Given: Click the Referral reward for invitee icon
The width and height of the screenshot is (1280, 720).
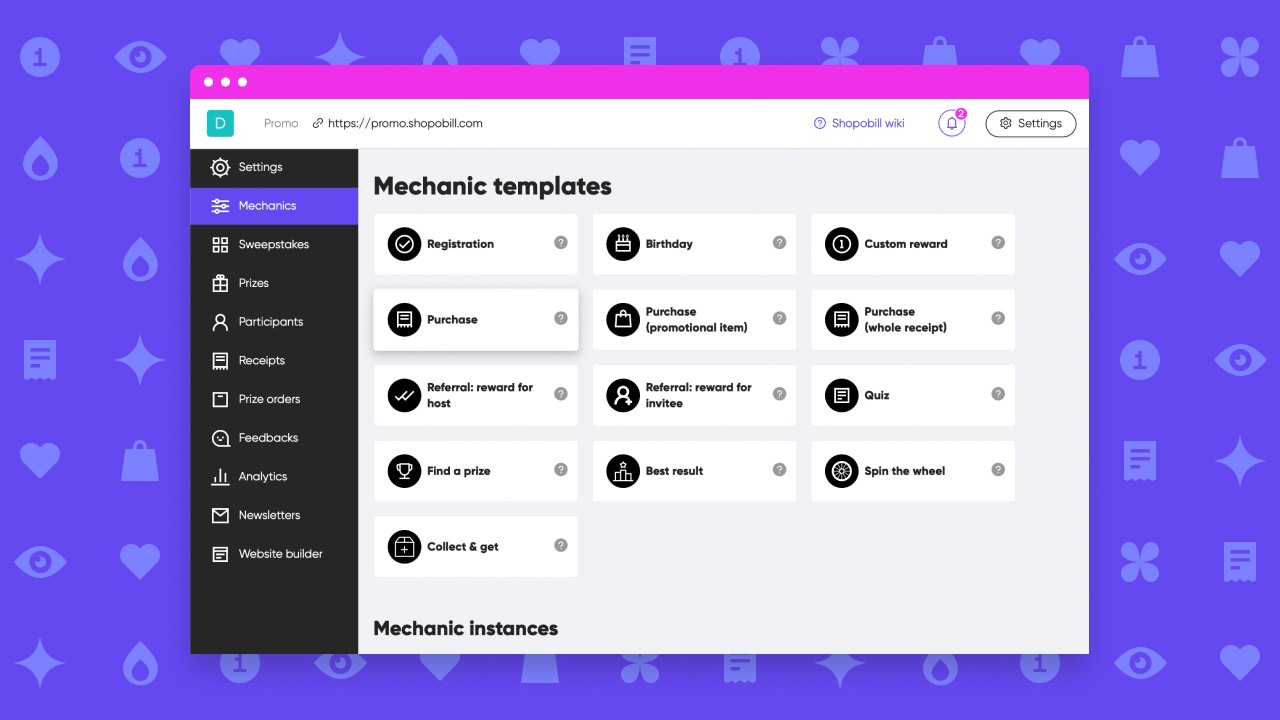Looking at the screenshot, I should tap(623, 396).
